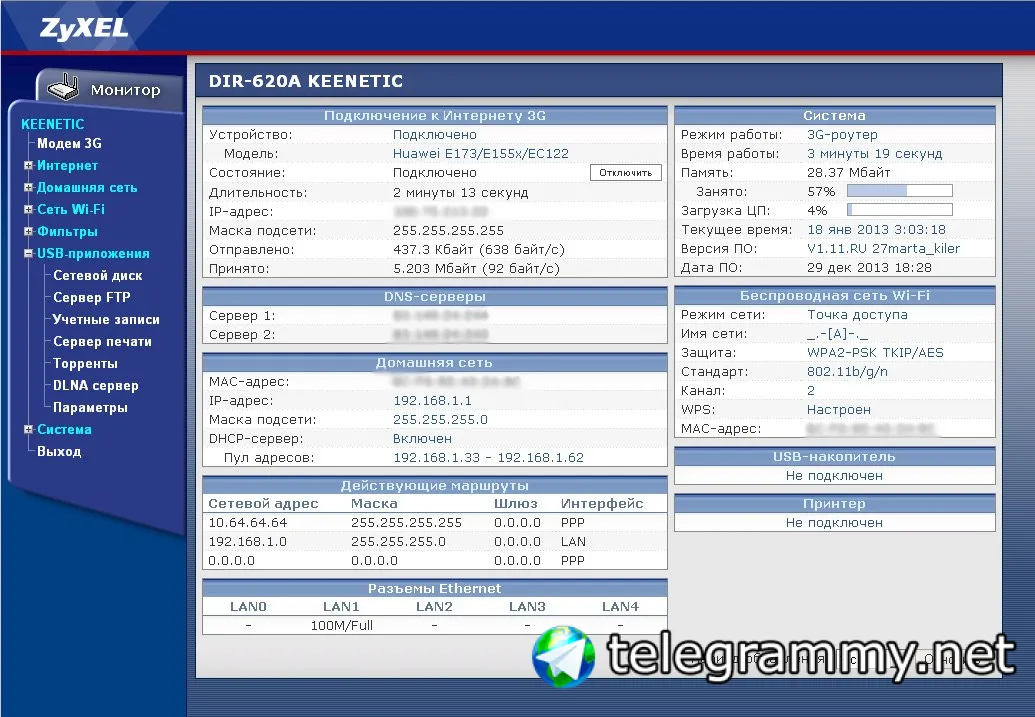This screenshot has width=1035, height=717.
Task: Click the memory value 28.37 Мбайт
Action: click(x=848, y=173)
